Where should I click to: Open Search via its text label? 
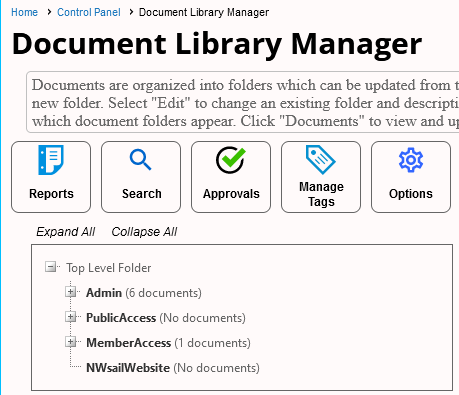pyautogui.click(x=142, y=194)
